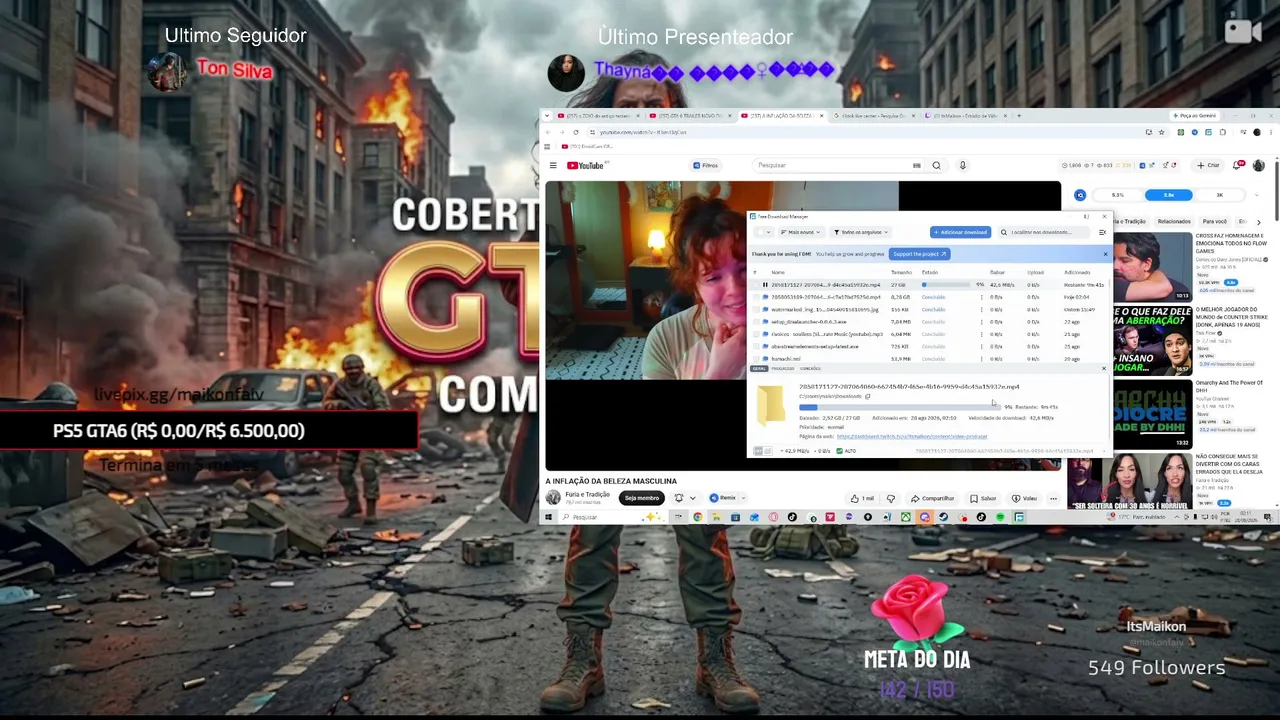
Task: Expand the select-all checkbox dropdown arrow
Action: click(x=769, y=232)
